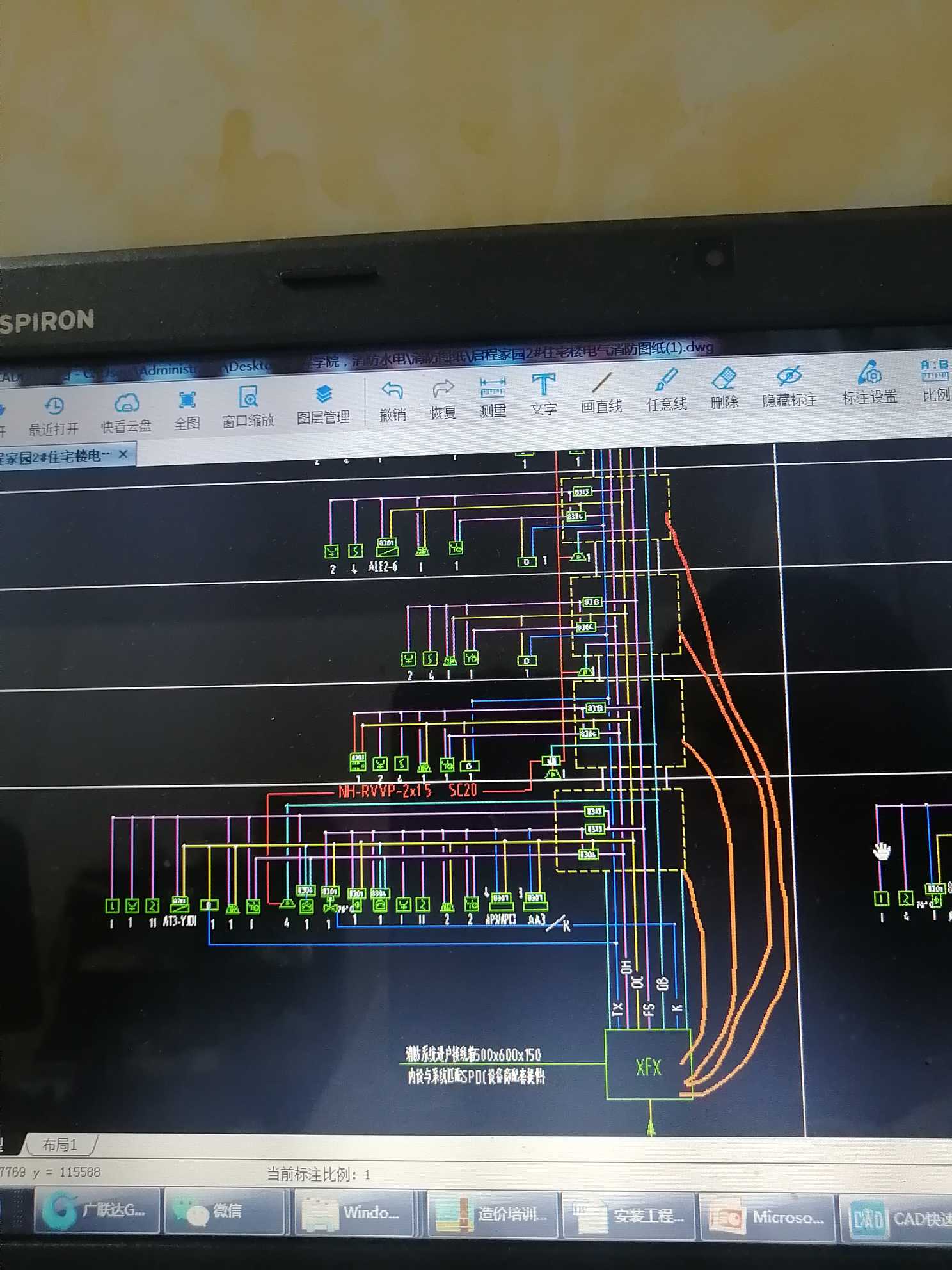Click the XFX box in the drawing

[x=648, y=1065]
